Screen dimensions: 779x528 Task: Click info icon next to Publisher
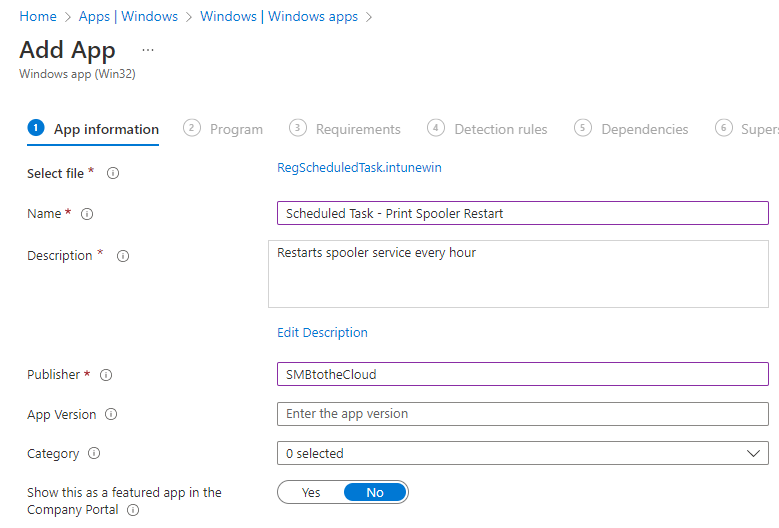click(106, 375)
